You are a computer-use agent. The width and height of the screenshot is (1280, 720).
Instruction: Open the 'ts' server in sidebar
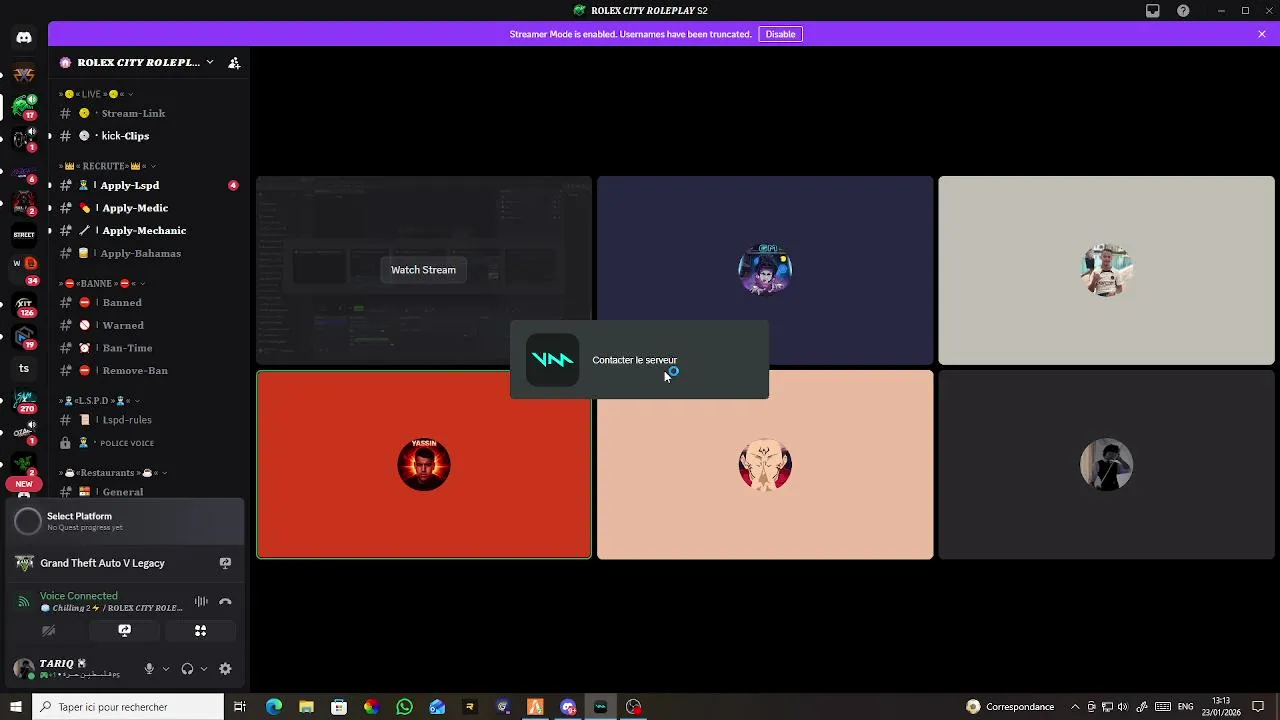point(24,368)
